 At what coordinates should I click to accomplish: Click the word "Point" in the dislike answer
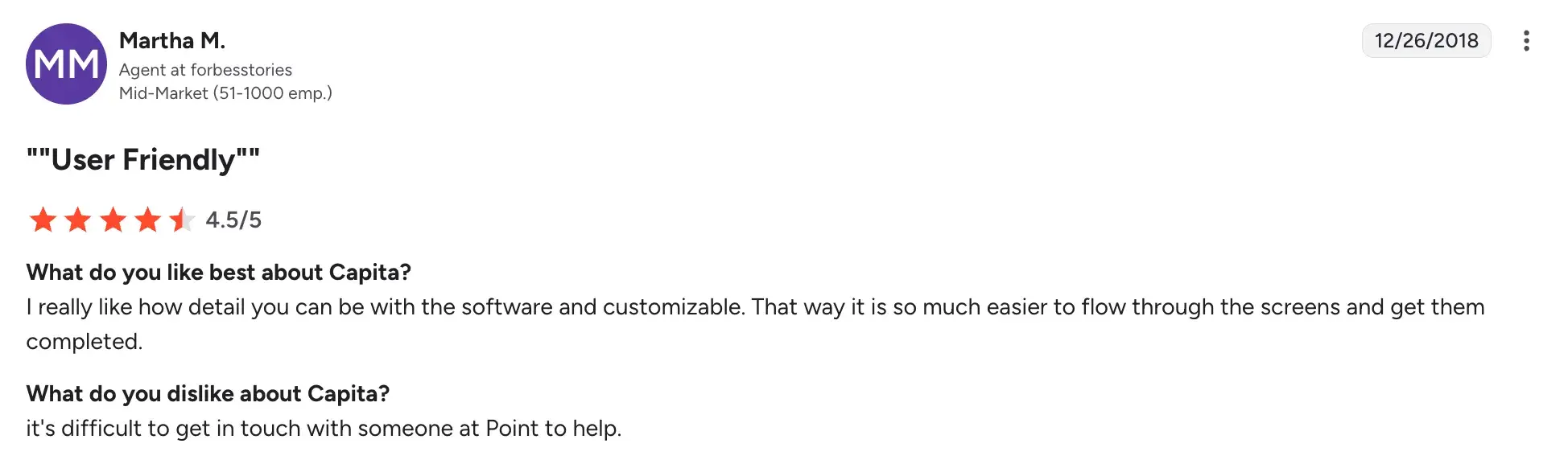[511, 429]
